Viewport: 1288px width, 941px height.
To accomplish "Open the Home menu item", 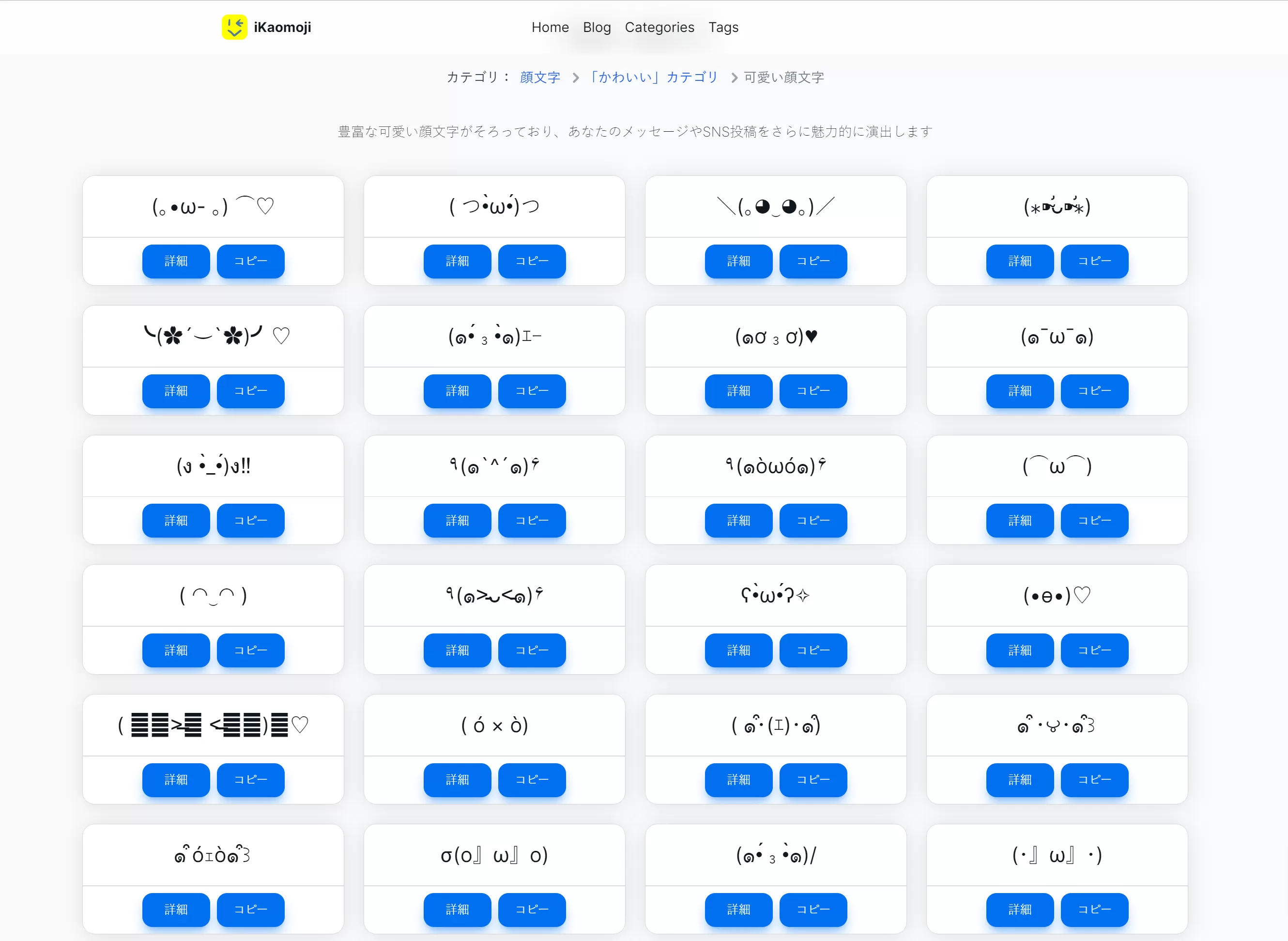I will pos(550,27).
